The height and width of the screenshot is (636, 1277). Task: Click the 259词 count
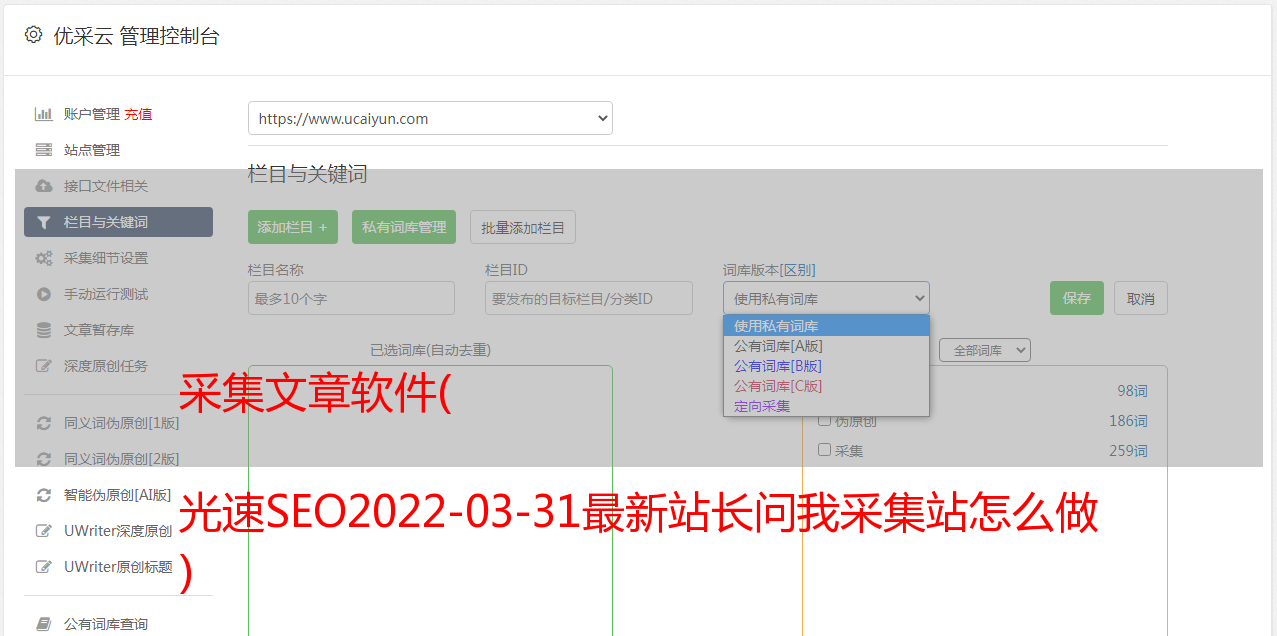(x=1128, y=451)
